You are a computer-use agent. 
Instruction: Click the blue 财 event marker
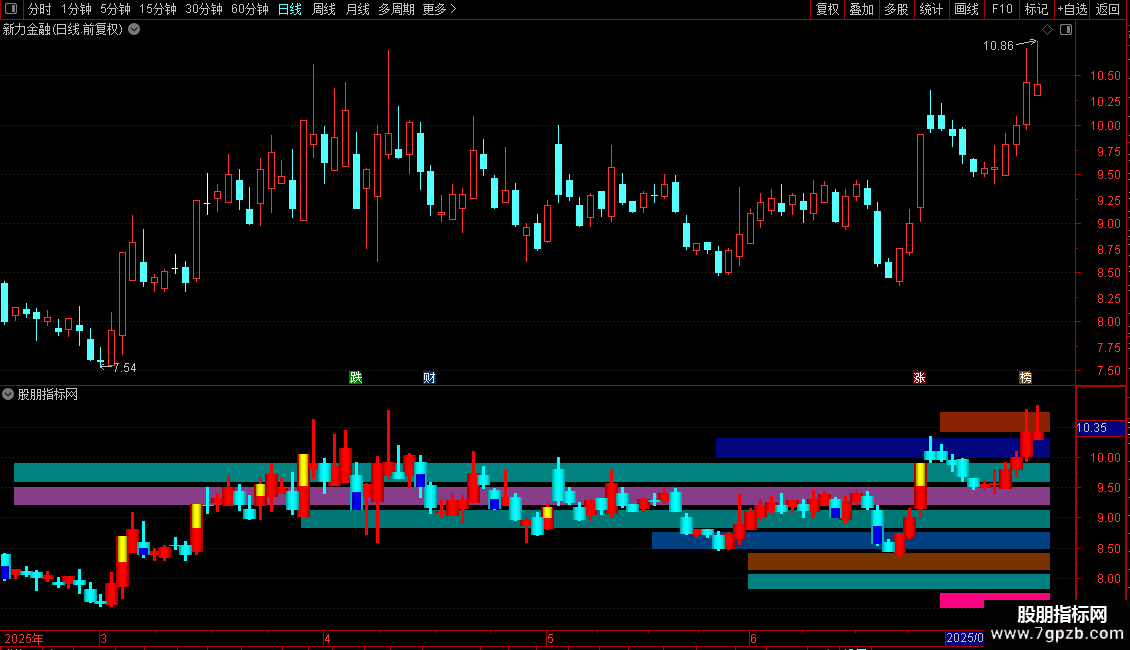pyautogui.click(x=429, y=378)
